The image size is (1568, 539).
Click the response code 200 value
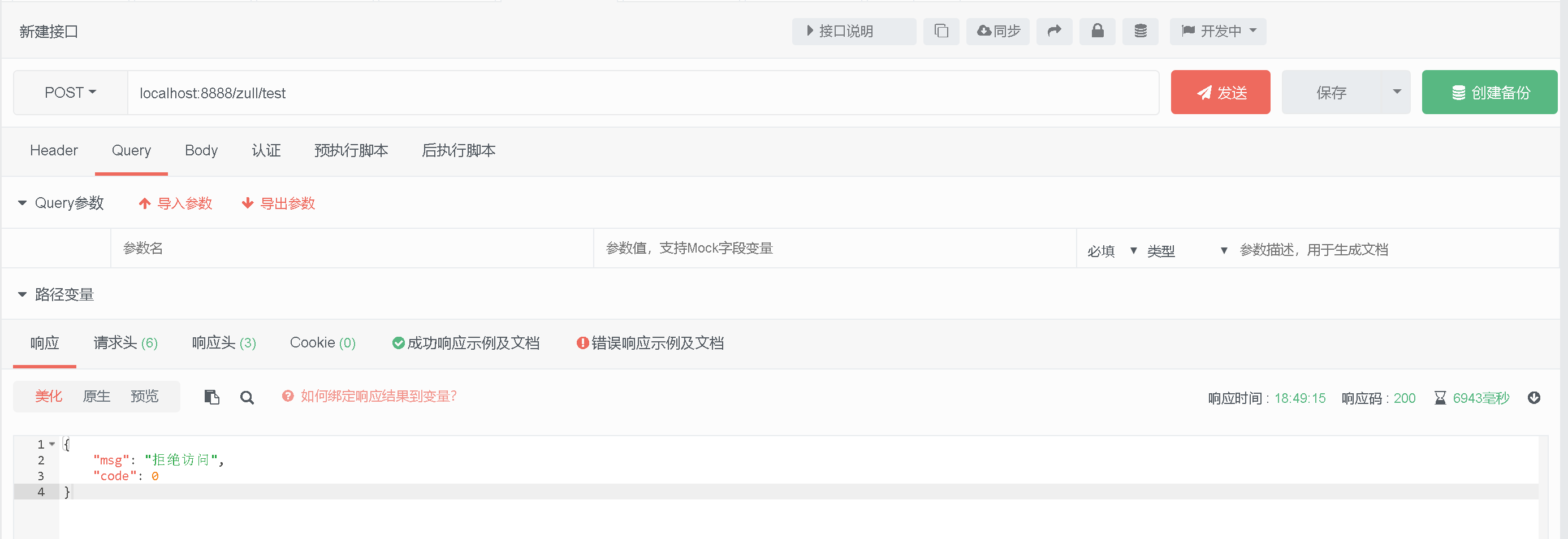click(x=1404, y=398)
